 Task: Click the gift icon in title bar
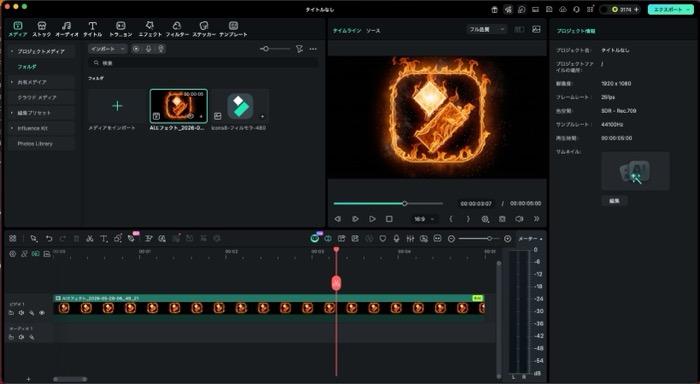point(494,9)
